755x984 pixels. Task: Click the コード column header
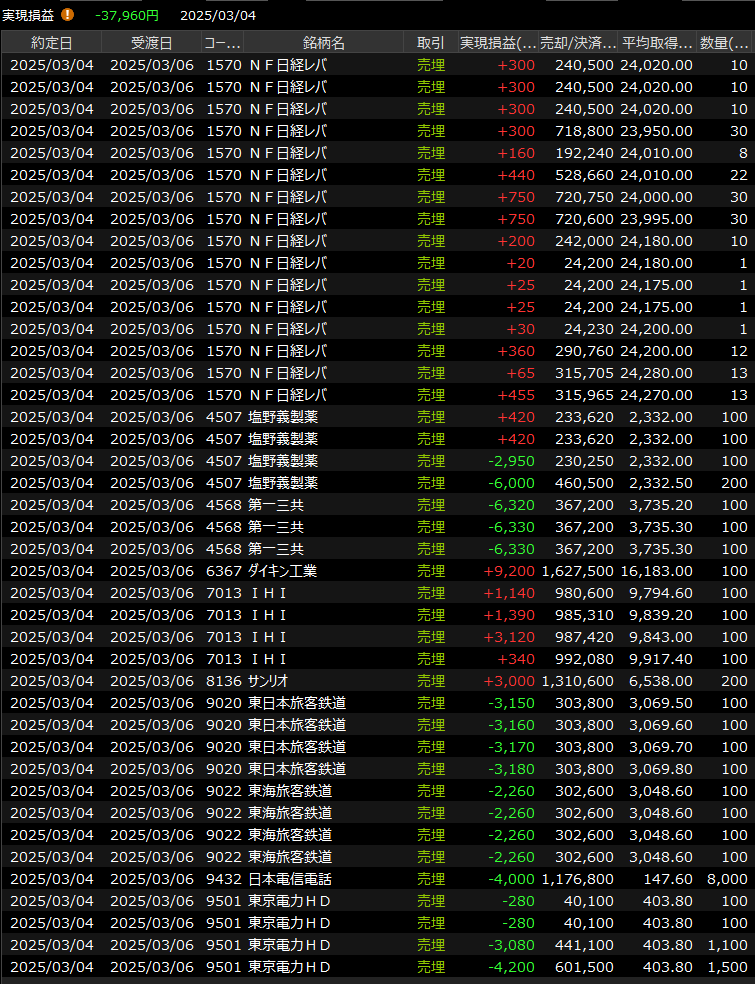click(222, 43)
